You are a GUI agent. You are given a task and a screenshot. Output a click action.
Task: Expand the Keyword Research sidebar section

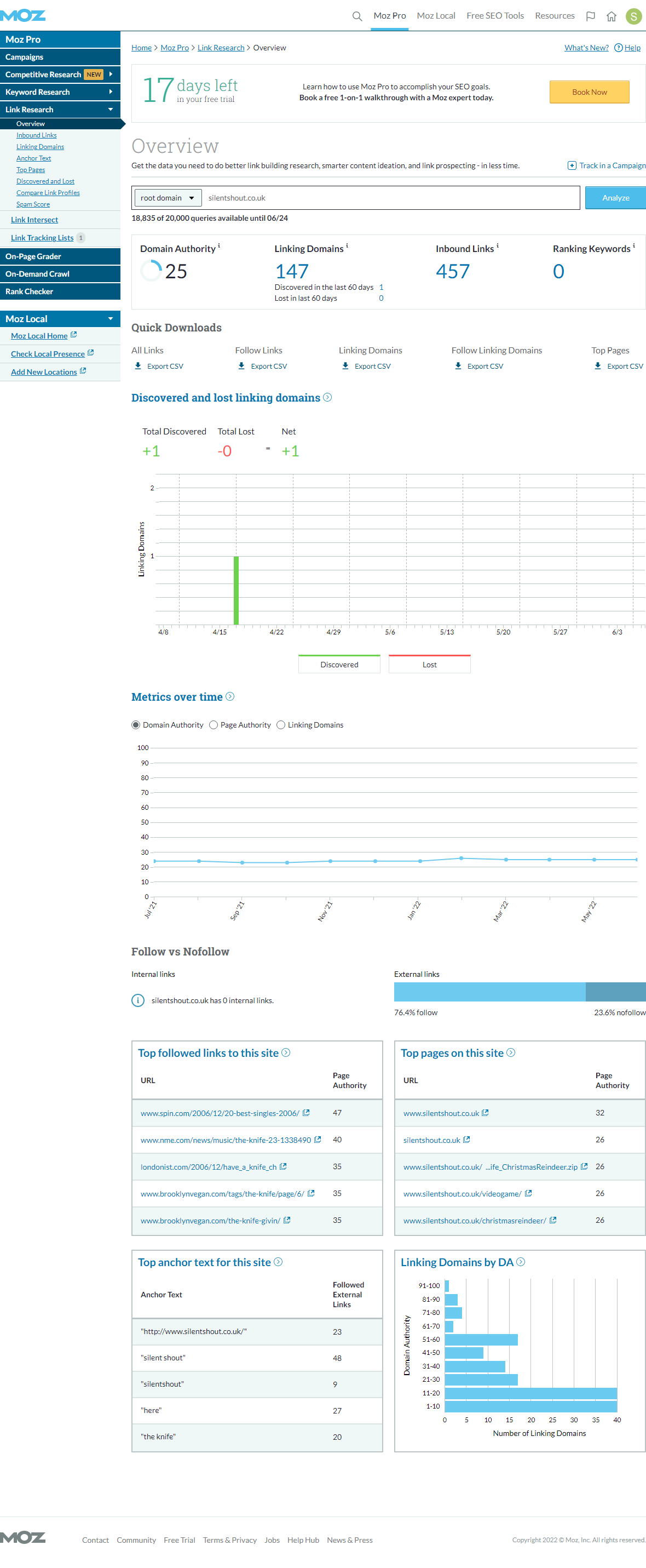pos(60,92)
